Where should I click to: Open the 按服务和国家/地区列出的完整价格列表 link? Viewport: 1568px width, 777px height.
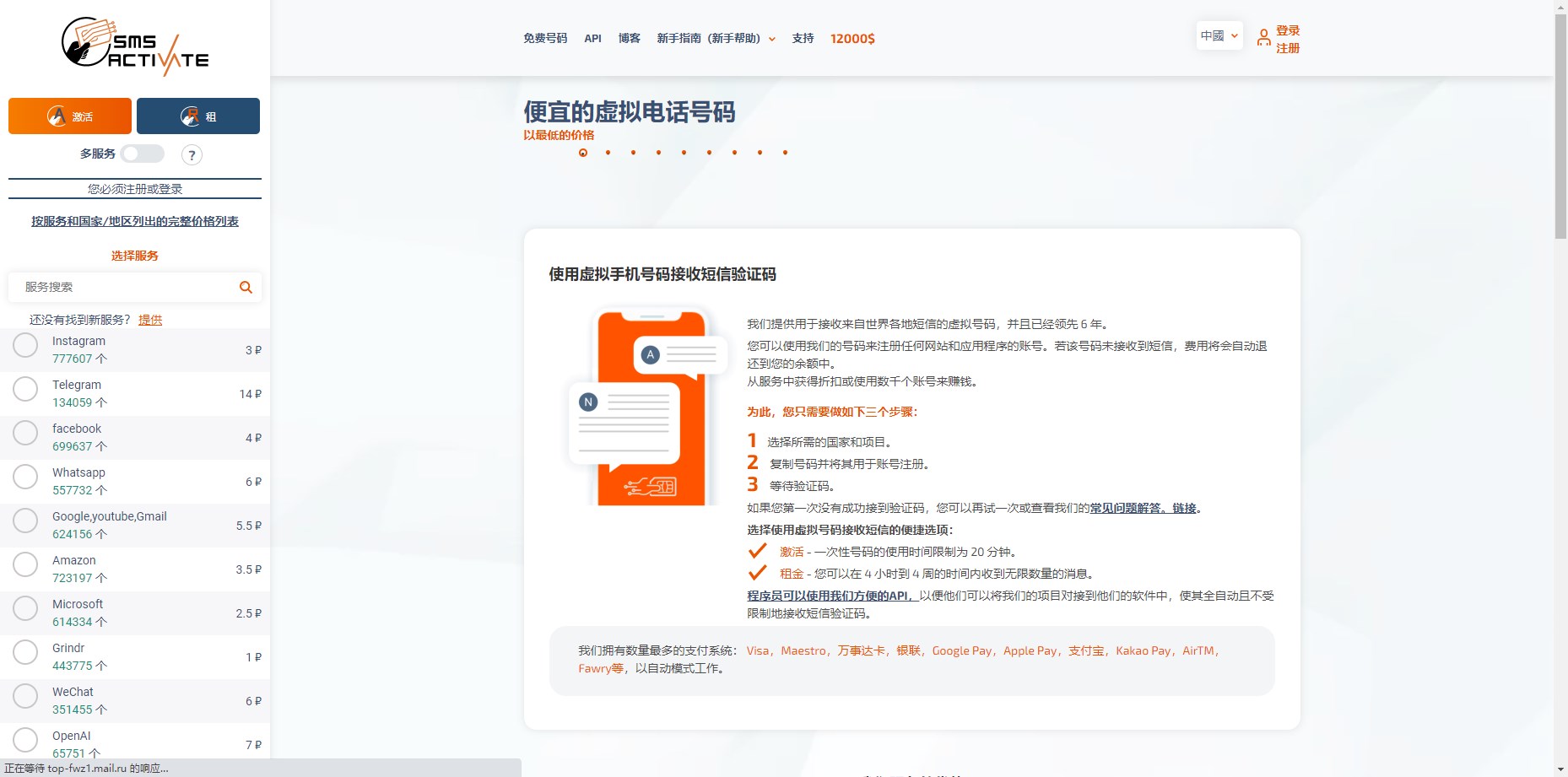pyautogui.click(x=135, y=221)
